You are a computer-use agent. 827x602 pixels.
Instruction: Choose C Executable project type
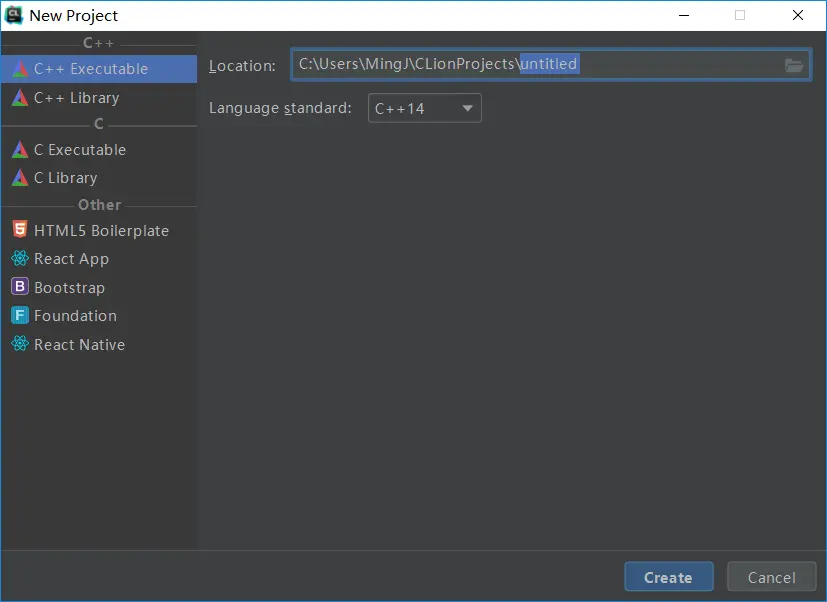[x=99, y=150]
